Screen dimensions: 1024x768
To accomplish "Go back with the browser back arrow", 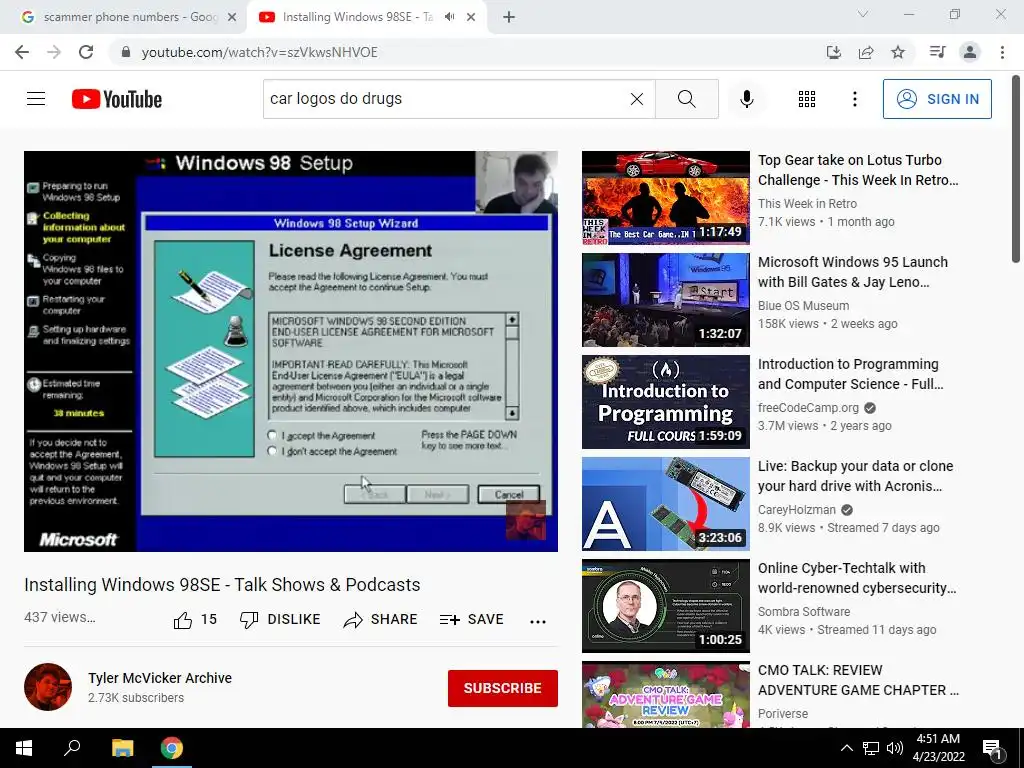I will 22,52.
